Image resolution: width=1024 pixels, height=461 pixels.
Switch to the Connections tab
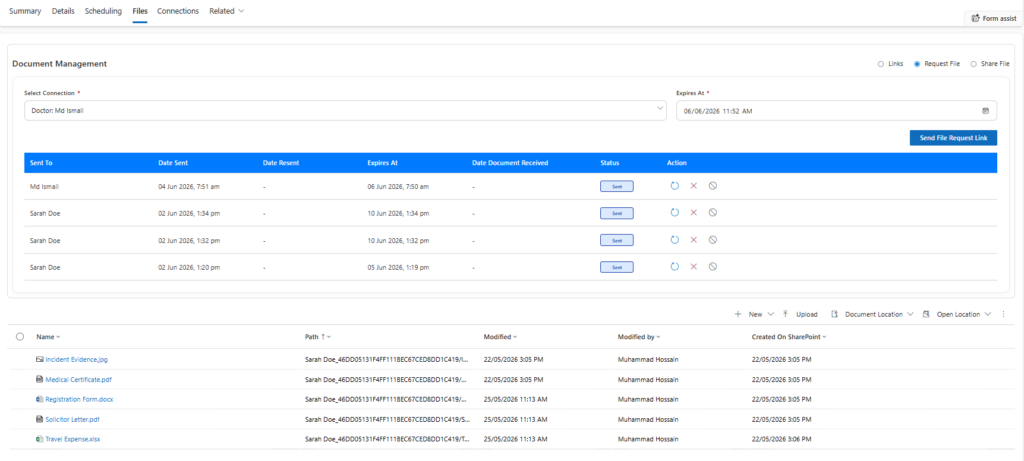click(178, 11)
